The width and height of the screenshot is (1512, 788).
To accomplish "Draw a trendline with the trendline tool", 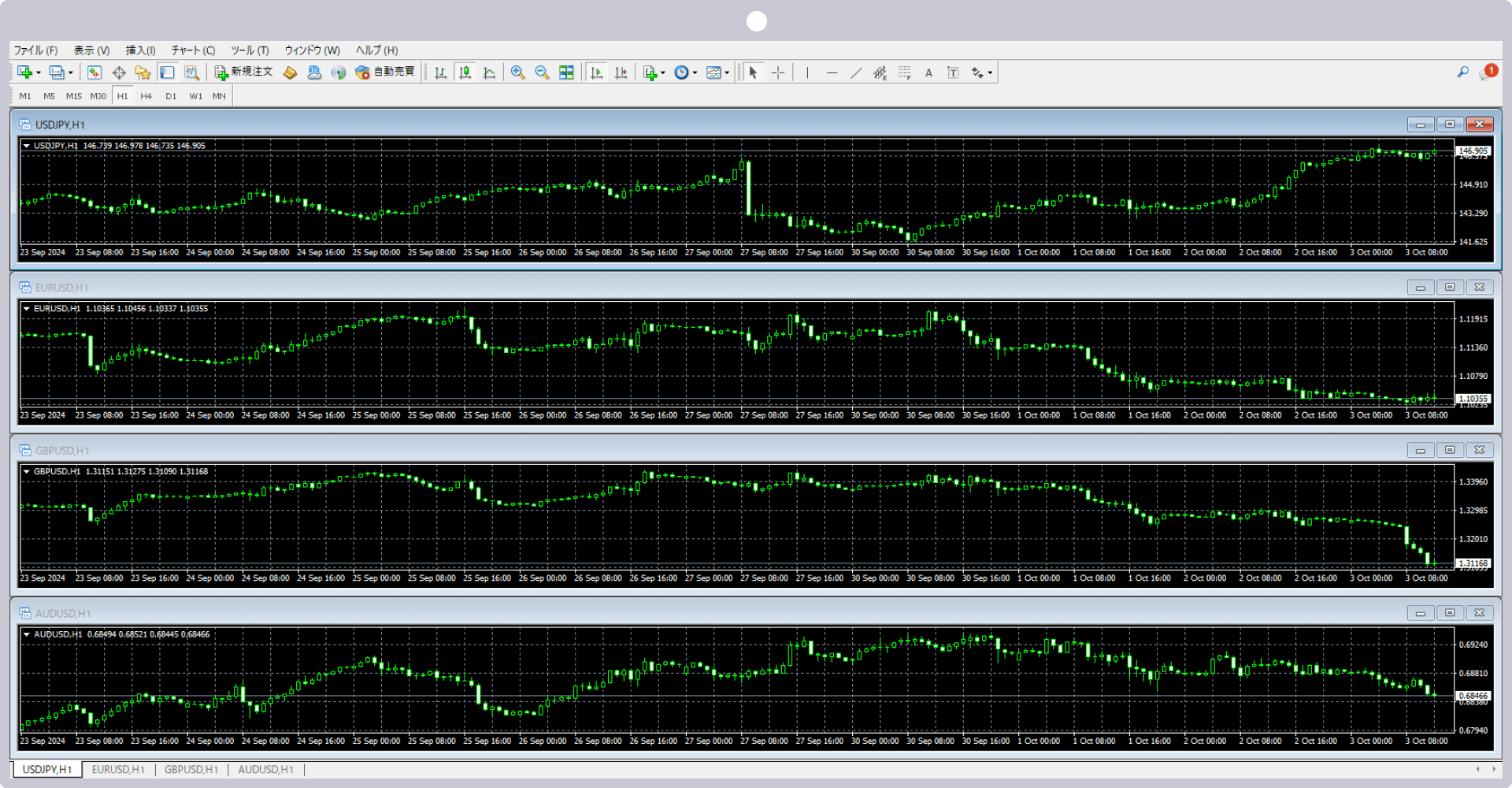I will (x=856, y=72).
